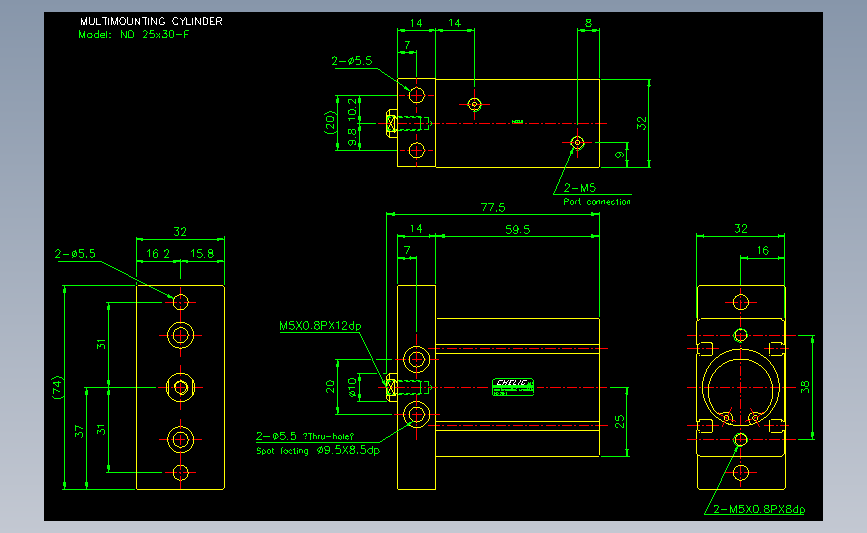Click the '2-M5' port callout
Screen dimensions: 867x533
579,188
